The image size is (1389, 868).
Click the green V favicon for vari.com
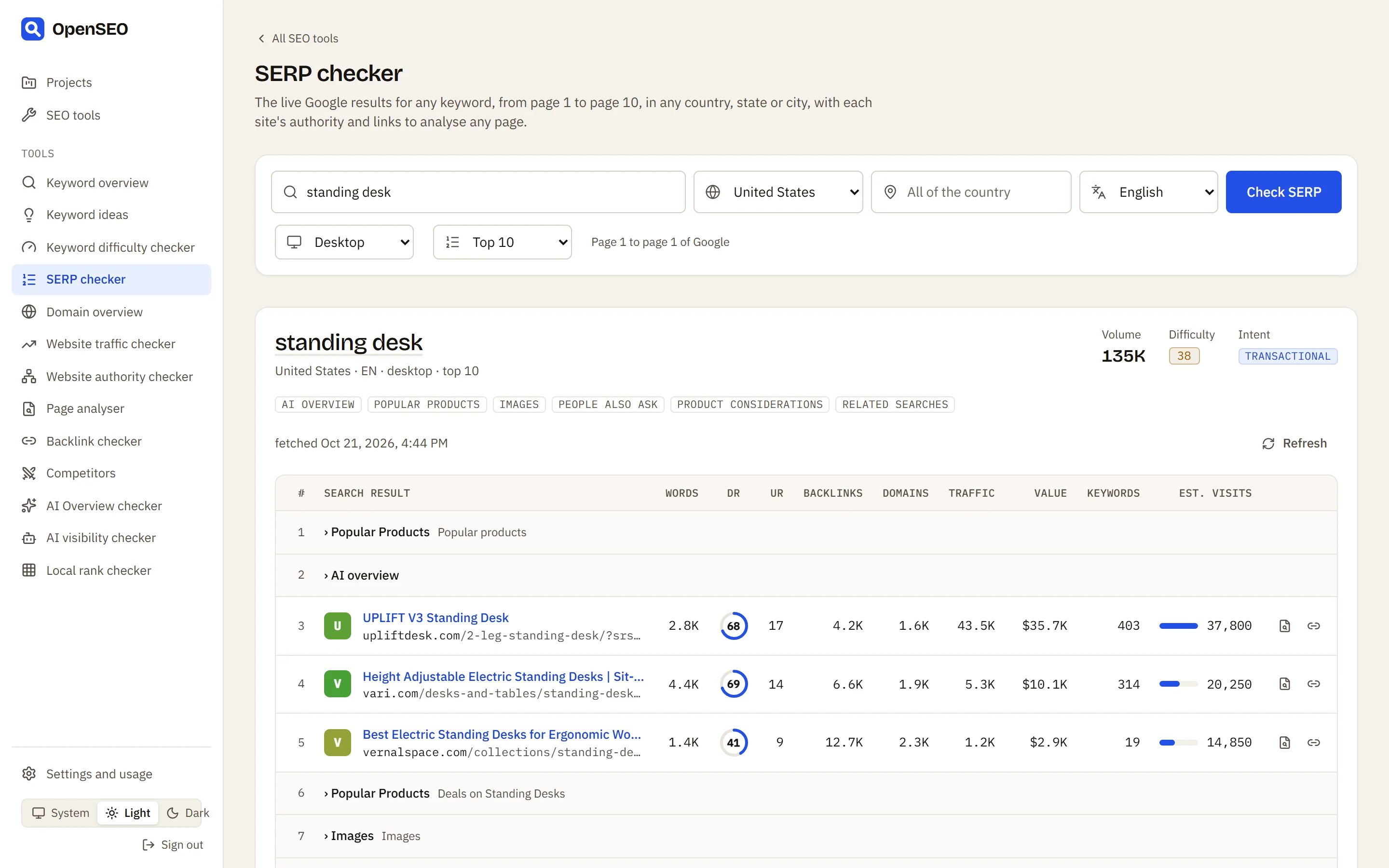pyautogui.click(x=338, y=684)
